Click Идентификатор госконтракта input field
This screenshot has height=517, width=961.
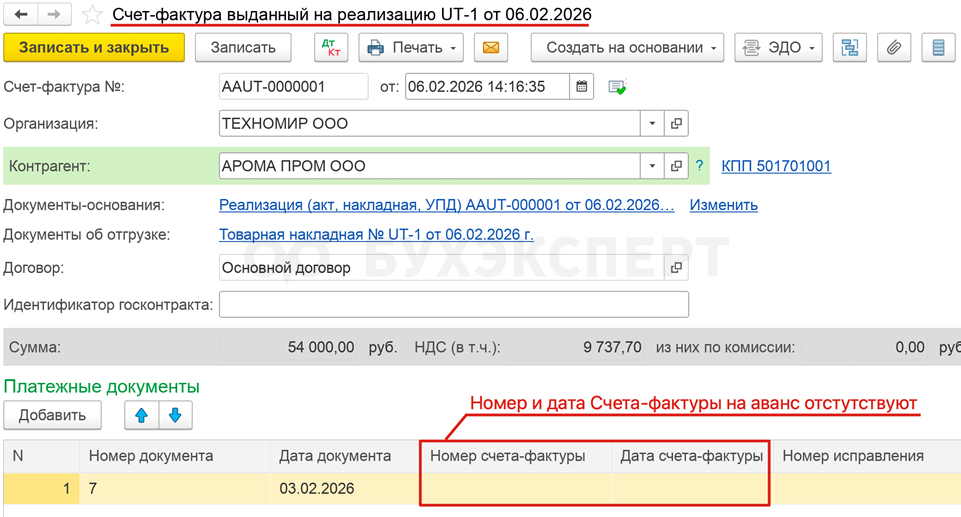pos(454,304)
